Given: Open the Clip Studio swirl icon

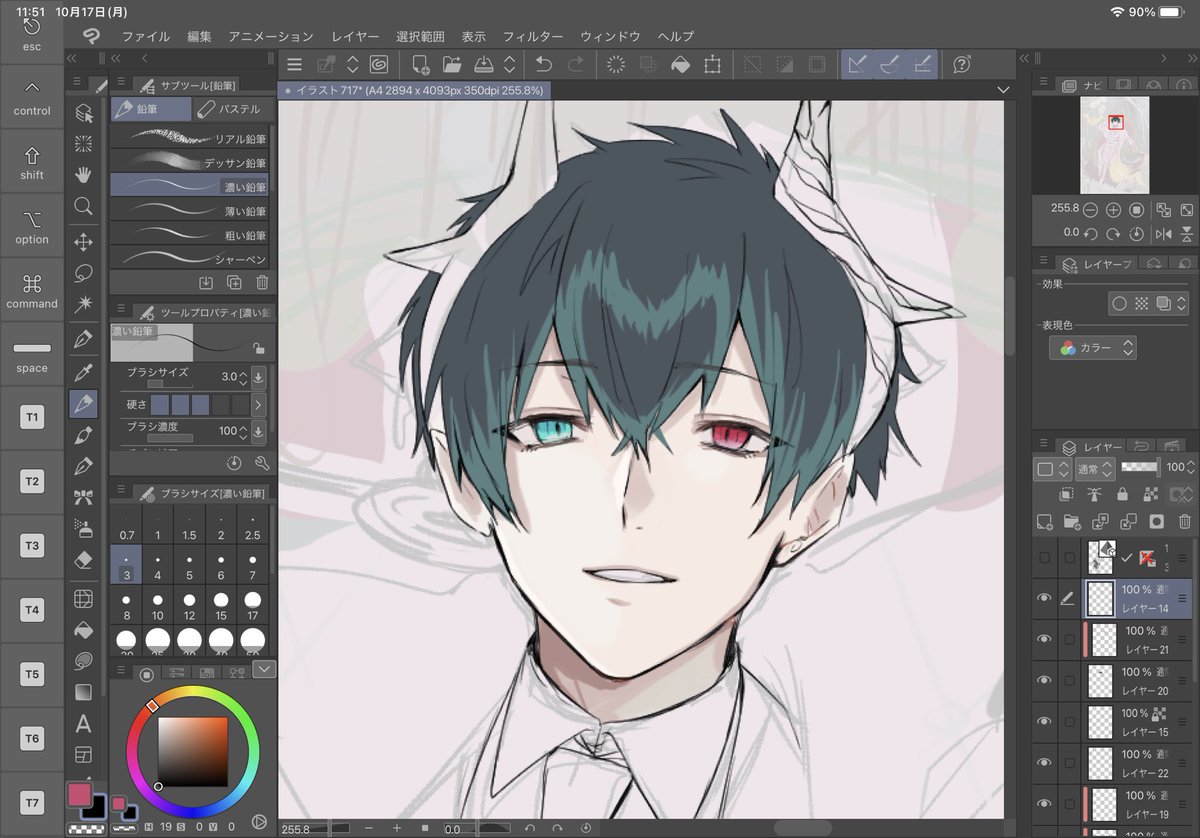Looking at the screenshot, I should 379,64.
